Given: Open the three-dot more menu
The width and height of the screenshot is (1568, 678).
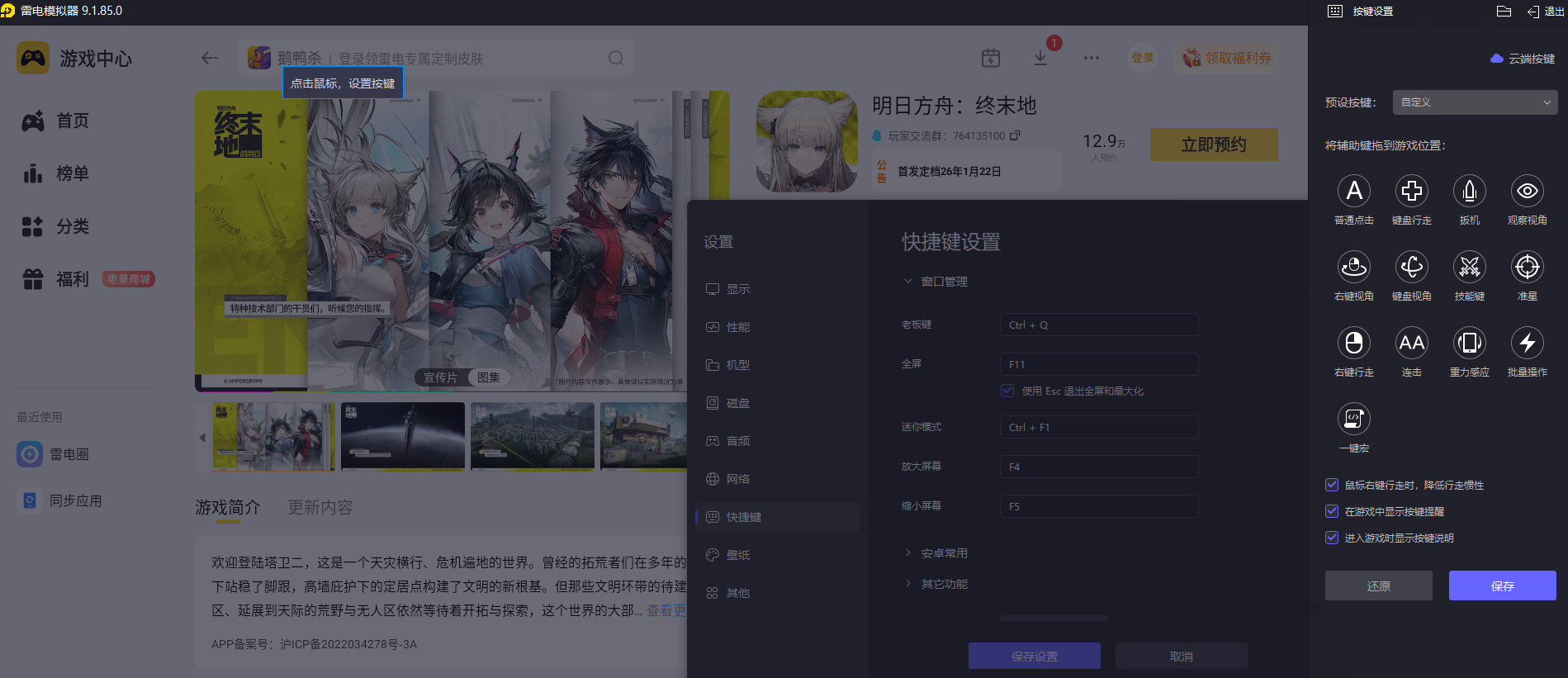Looking at the screenshot, I should tap(1092, 58).
